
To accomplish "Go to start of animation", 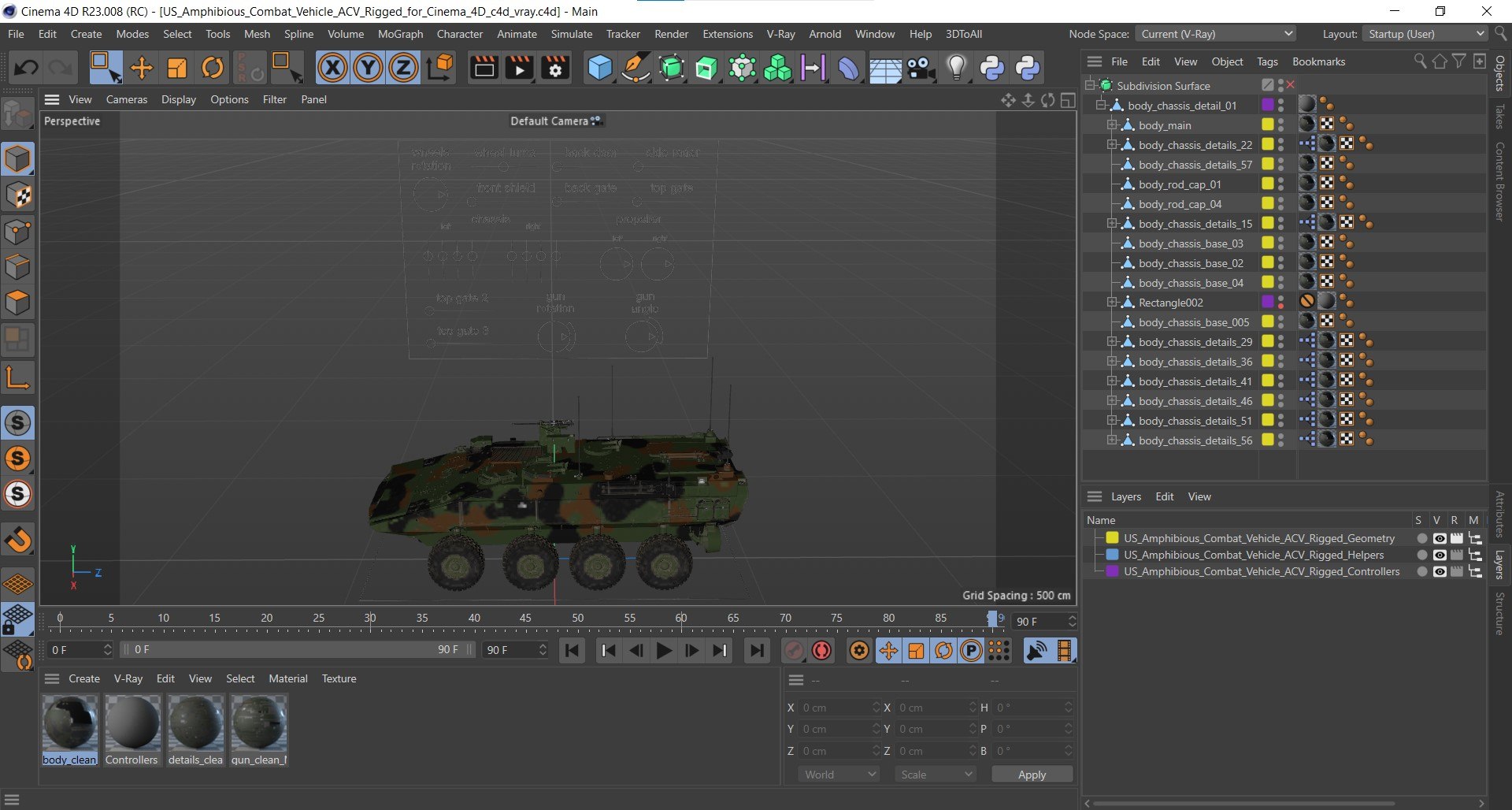I will [573, 651].
